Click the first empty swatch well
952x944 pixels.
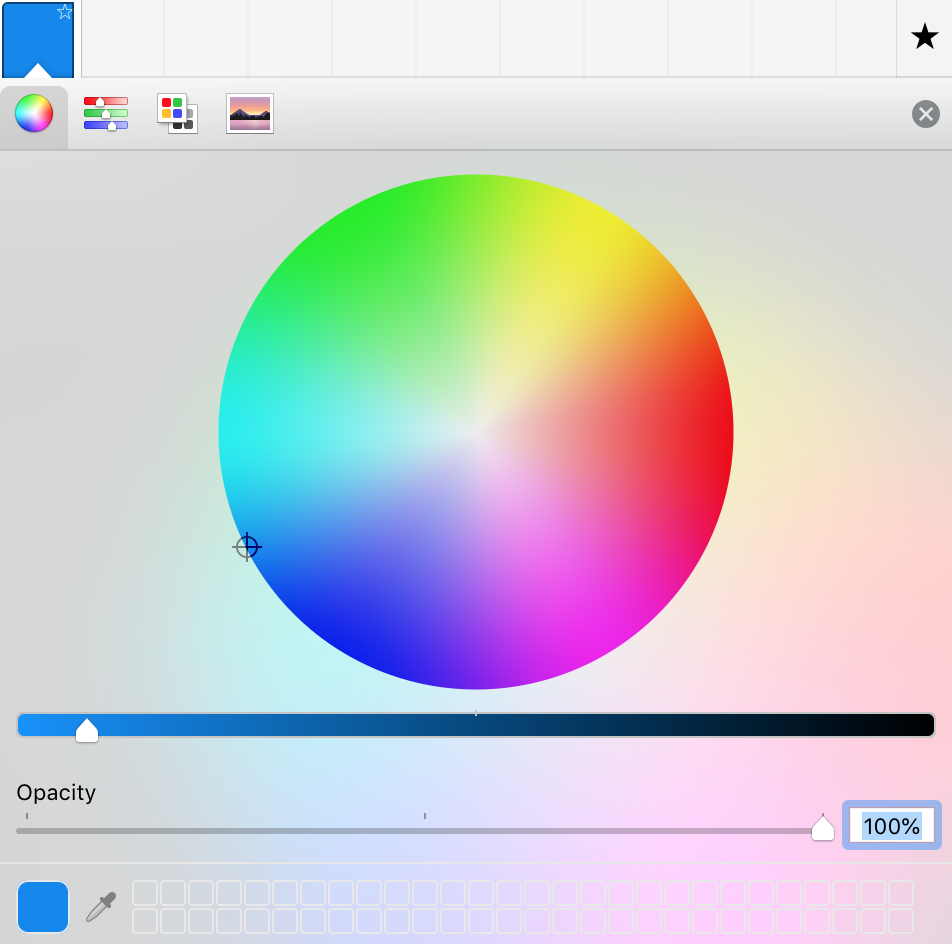pos(145,893)
